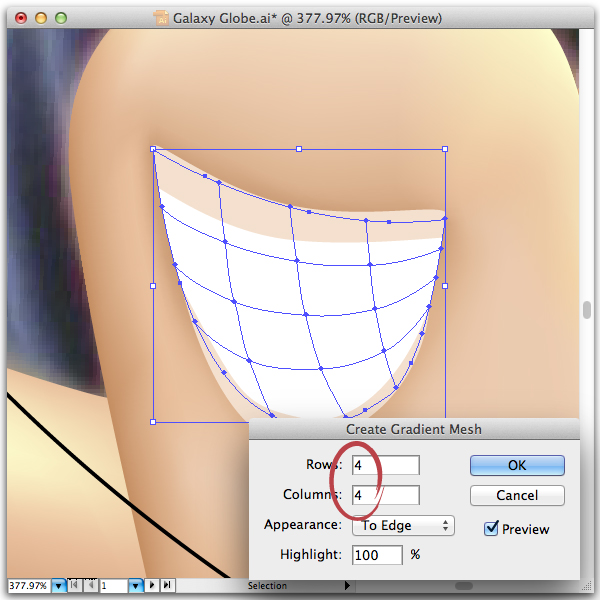Go to the last artboard
The image size is (600, 600).
pos(167,585)
